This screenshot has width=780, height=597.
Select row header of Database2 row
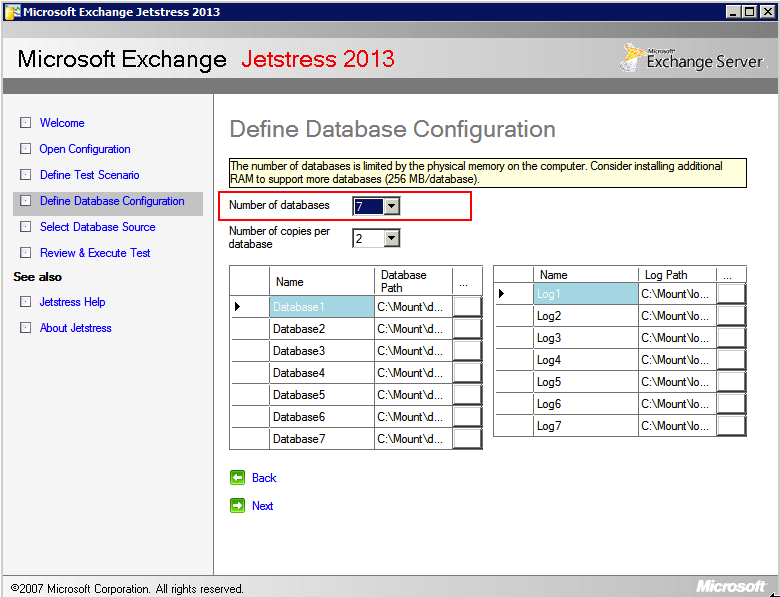[x=249, y=329]
